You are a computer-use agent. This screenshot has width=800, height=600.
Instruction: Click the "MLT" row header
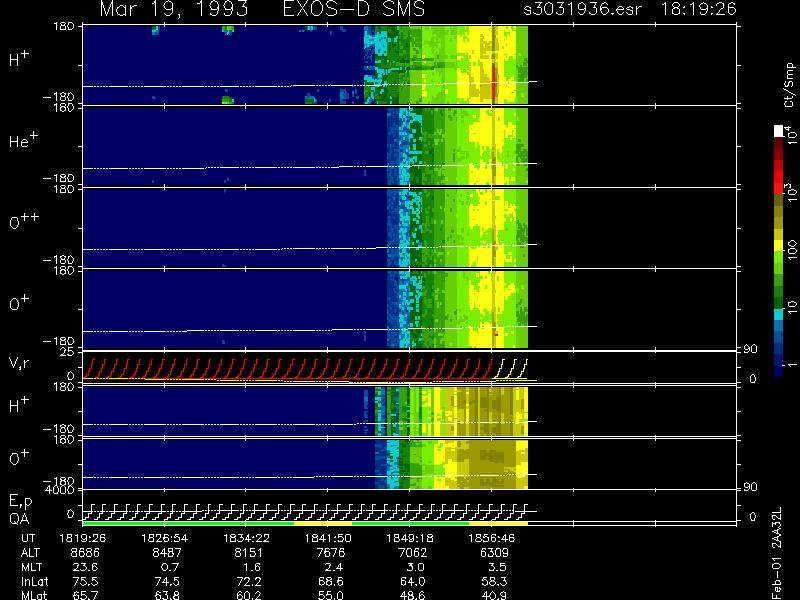tap(31, 567)
